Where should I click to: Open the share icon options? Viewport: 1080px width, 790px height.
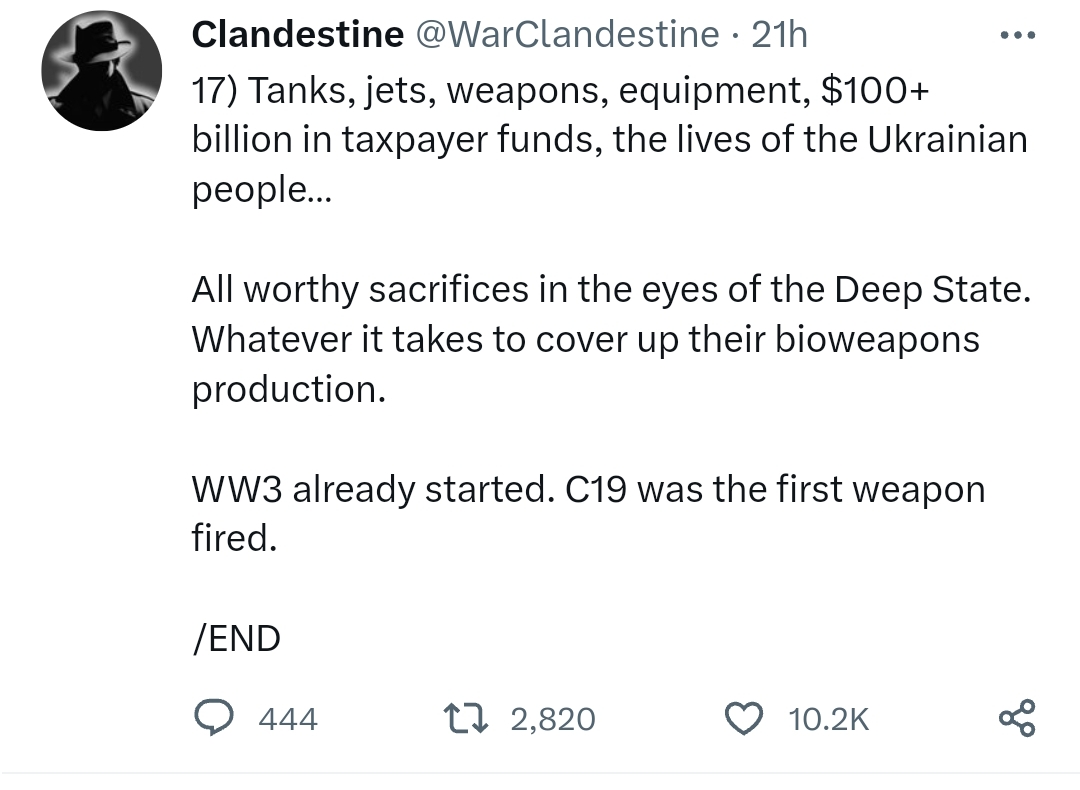[1017, 718]
